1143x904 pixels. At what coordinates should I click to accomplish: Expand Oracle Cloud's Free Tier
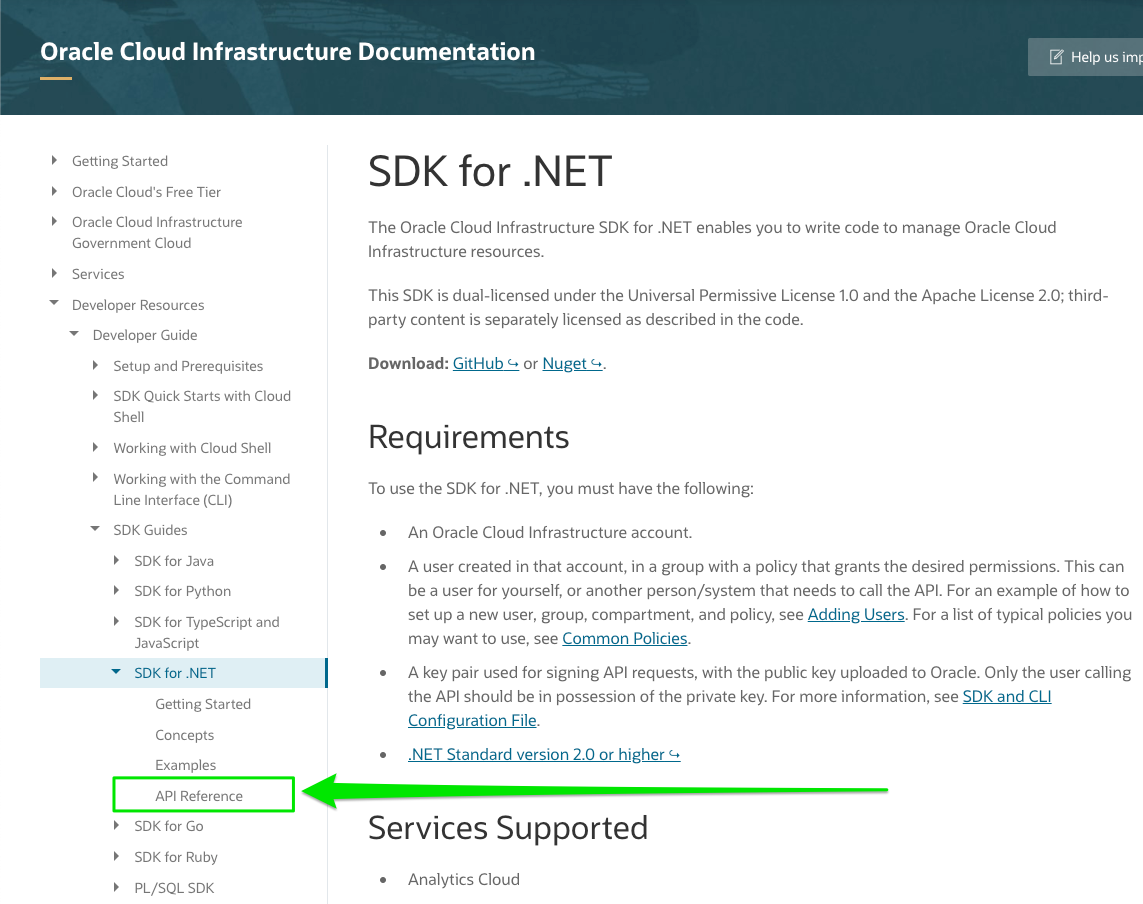tap(53, 191)
